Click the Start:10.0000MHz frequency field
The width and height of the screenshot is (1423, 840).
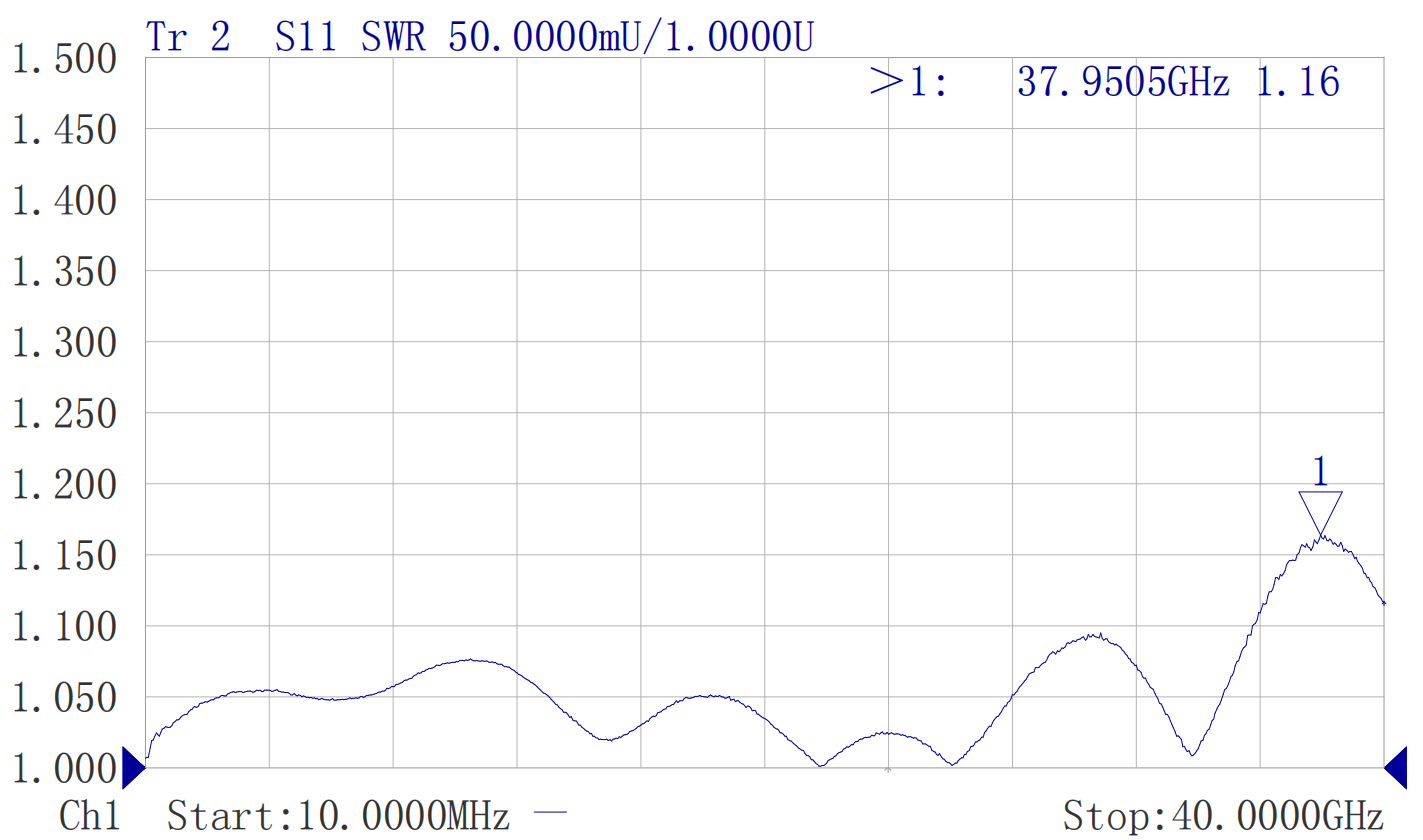coord(338,816)
